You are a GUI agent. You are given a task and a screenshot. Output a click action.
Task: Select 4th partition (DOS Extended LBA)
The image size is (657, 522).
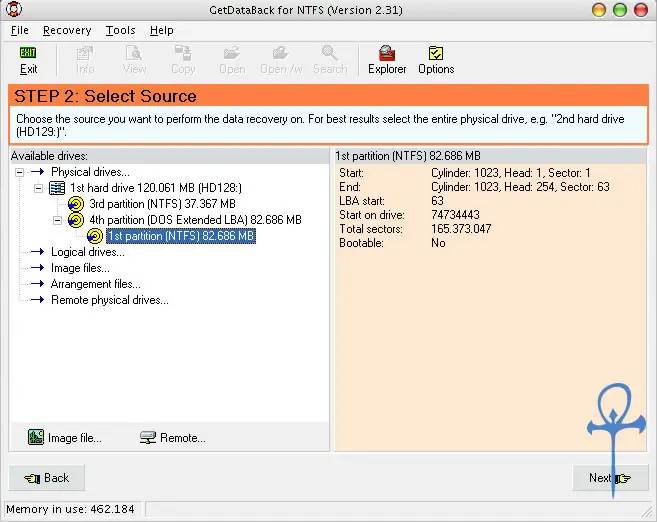[x=195, y=220]
